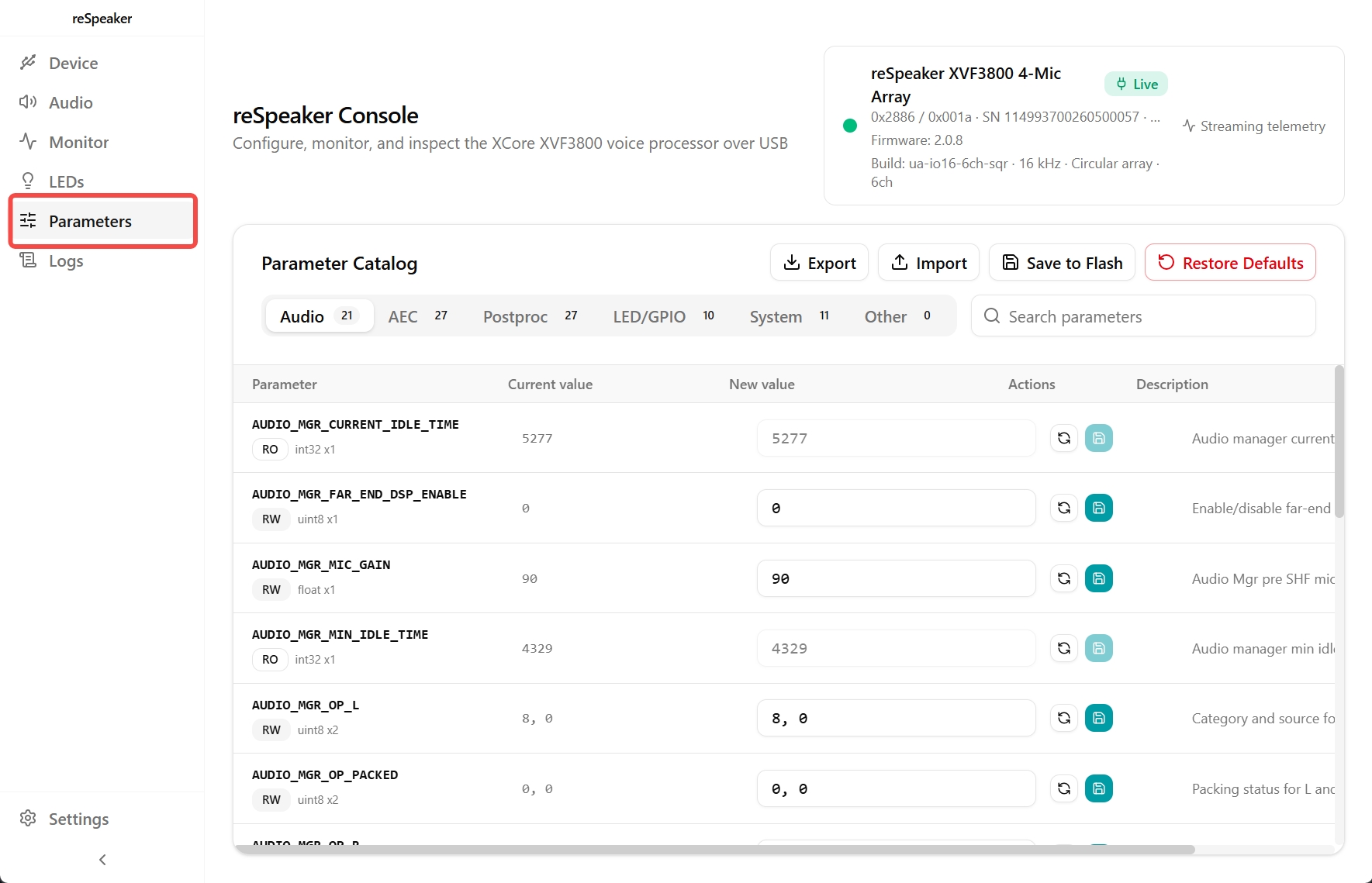The image size is (1372, 883).
Task: Click RW badge of AUDIO_MGR_MIC_GAIN
Action: click(271, 589)
